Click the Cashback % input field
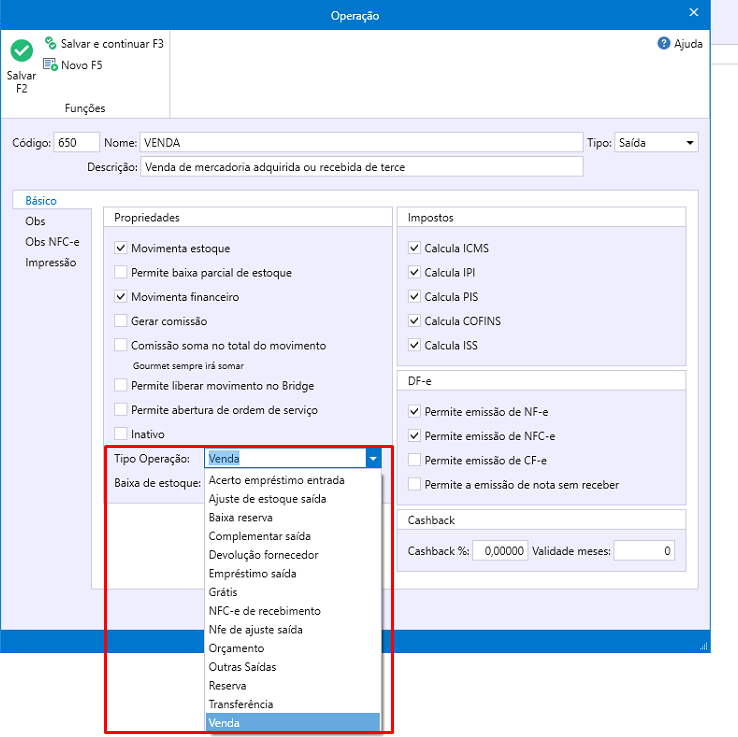 [x=499, y=551]
